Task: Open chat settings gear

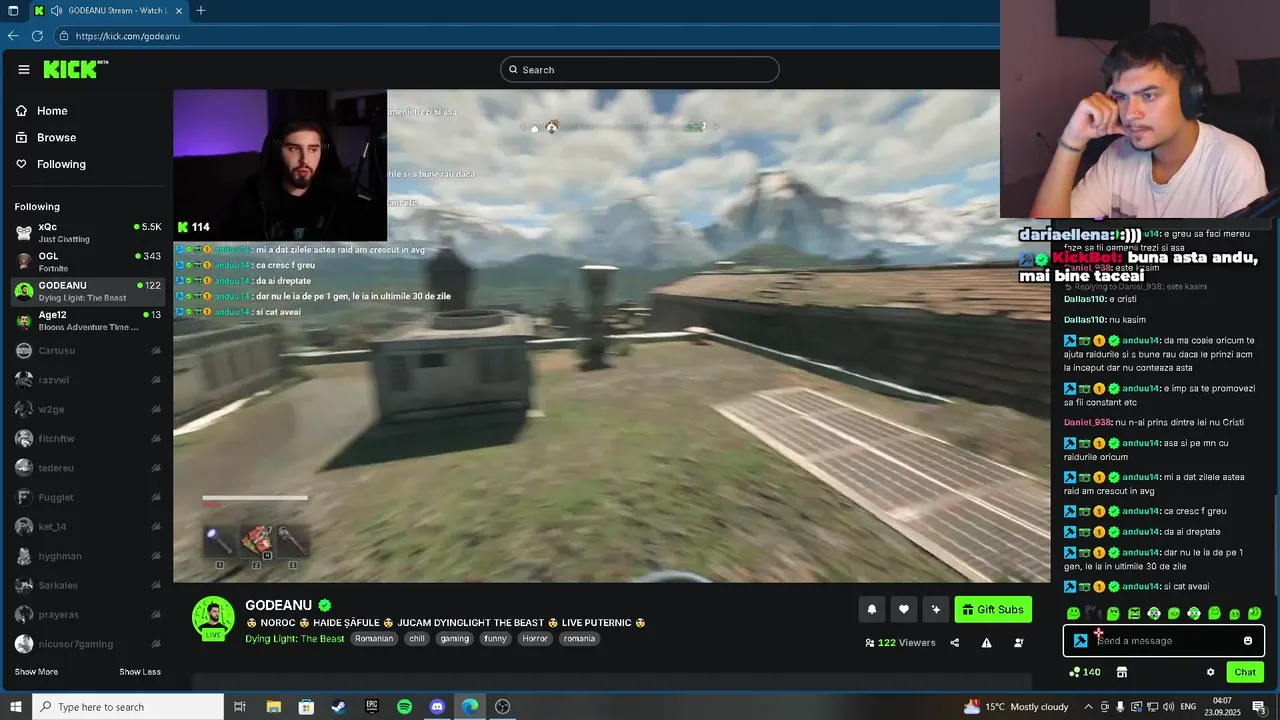Action: pyautogui.click(x=1210, y=672)
